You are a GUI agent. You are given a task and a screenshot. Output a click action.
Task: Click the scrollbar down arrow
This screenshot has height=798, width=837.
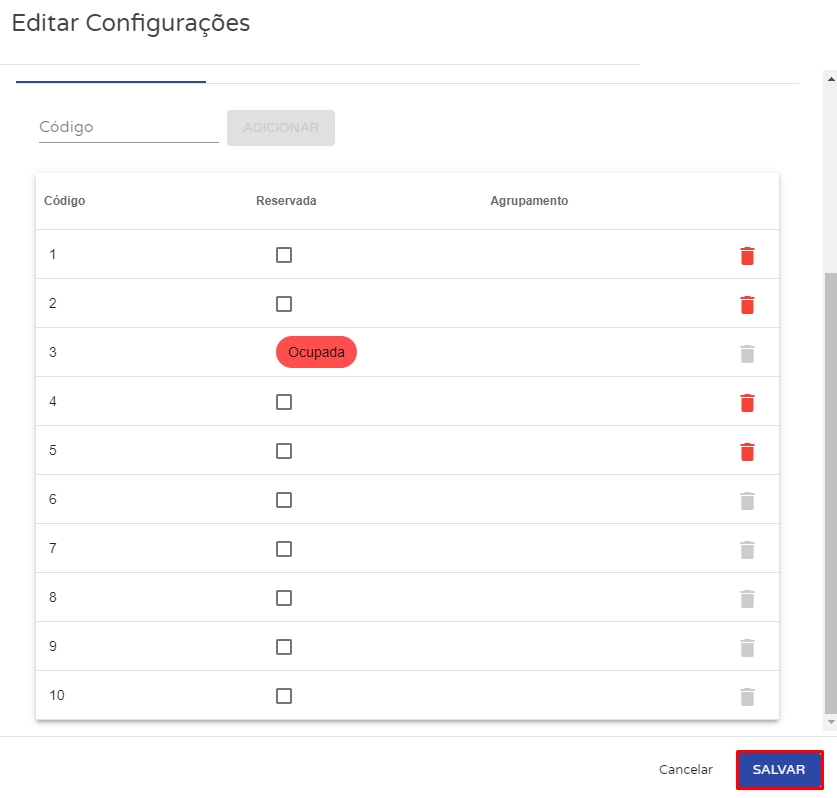pyautogui.click(x=830, y=721)
